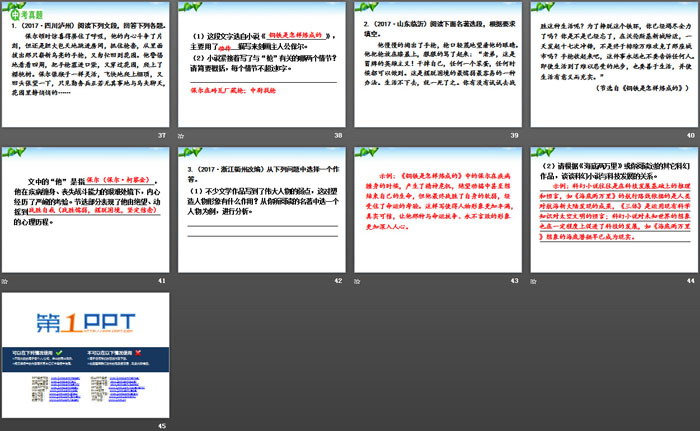
Task: Click animation star icon under slide 38
Action: [181, 136]
